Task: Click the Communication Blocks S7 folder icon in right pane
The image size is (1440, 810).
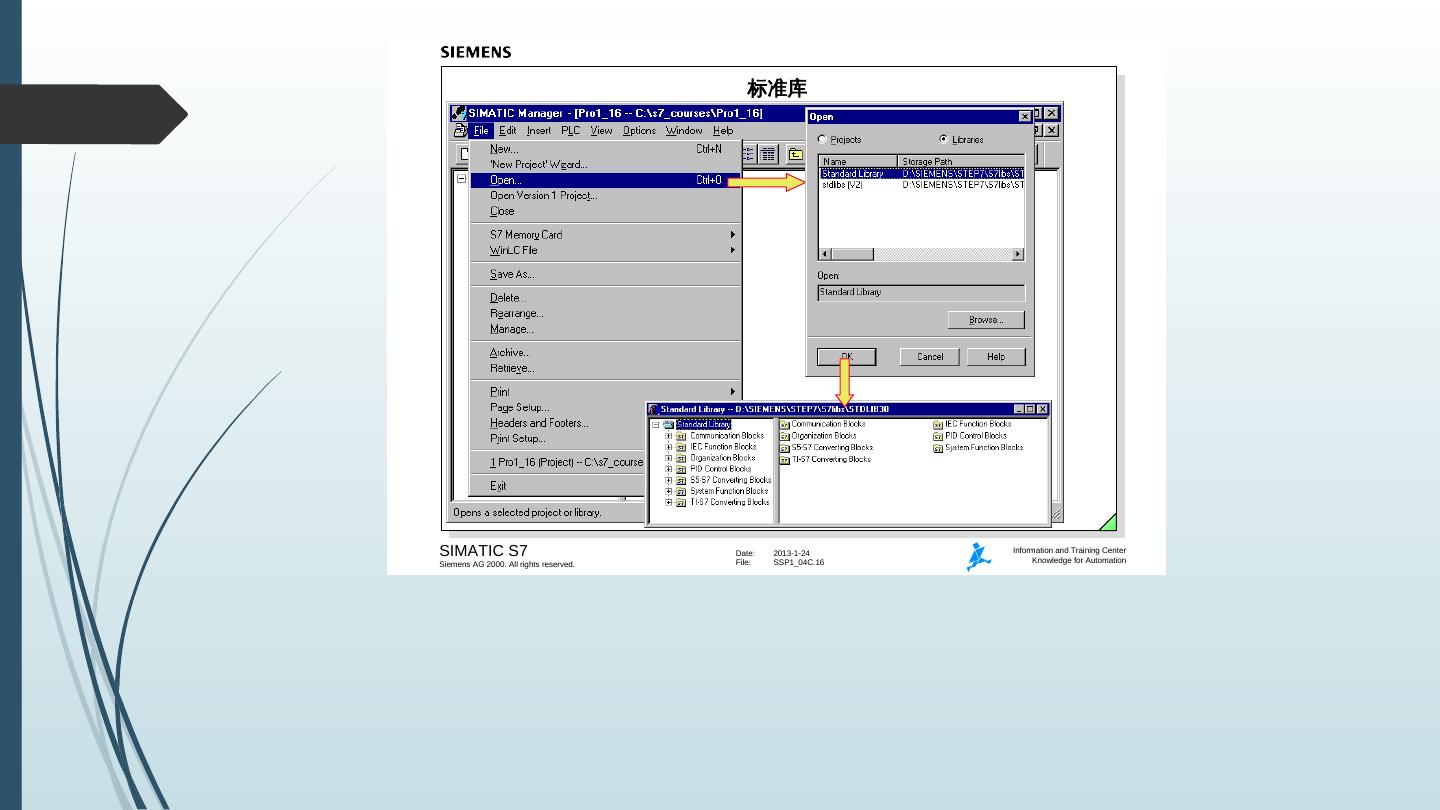Action: 785,425
